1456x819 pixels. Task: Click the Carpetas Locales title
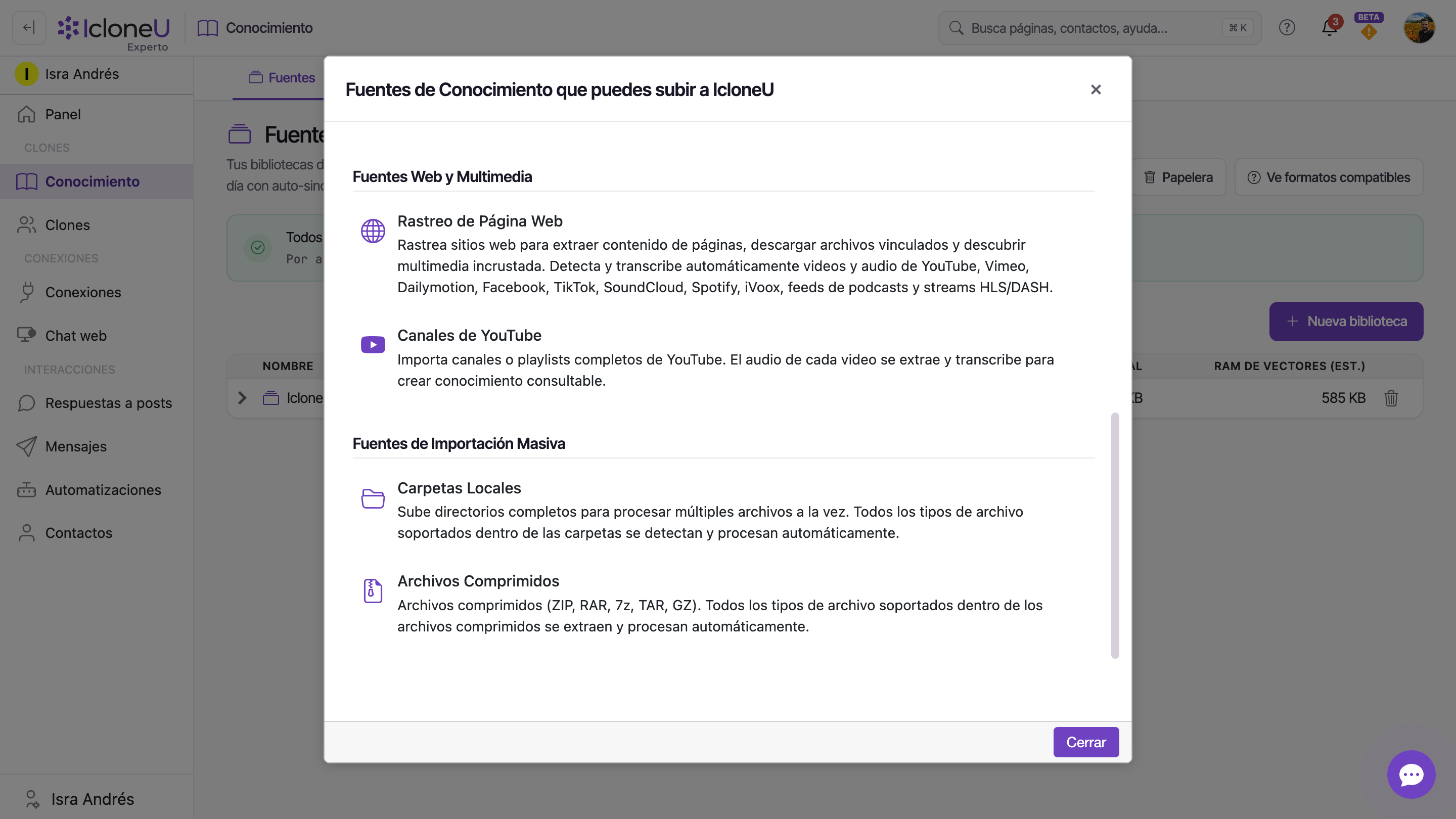pyautogui.click(x=459, y=488)
